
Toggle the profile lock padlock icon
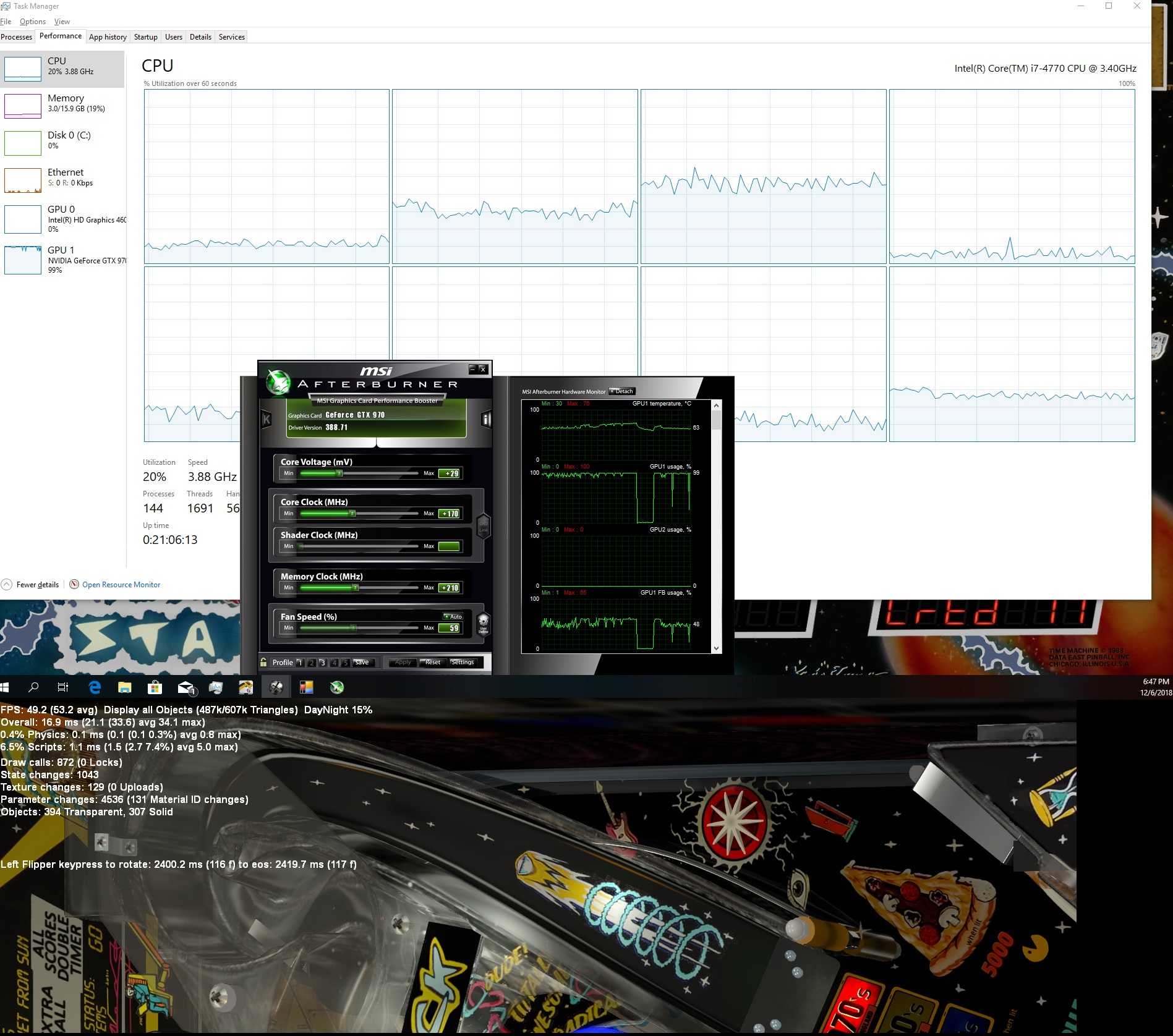(264, 662)
